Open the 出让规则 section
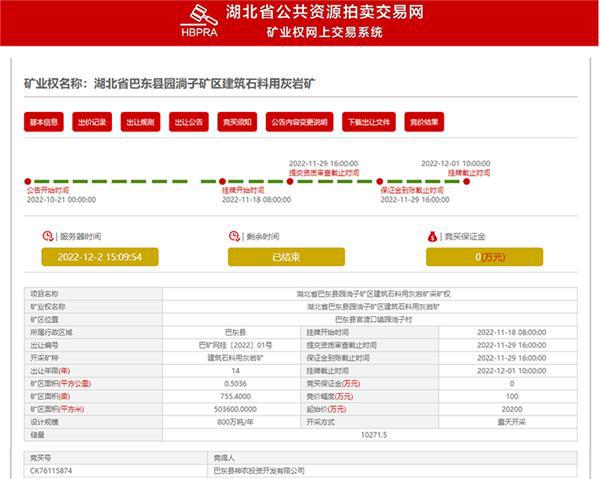The width and height of the screenshot is (600, 479). click(x=140, y=122)
